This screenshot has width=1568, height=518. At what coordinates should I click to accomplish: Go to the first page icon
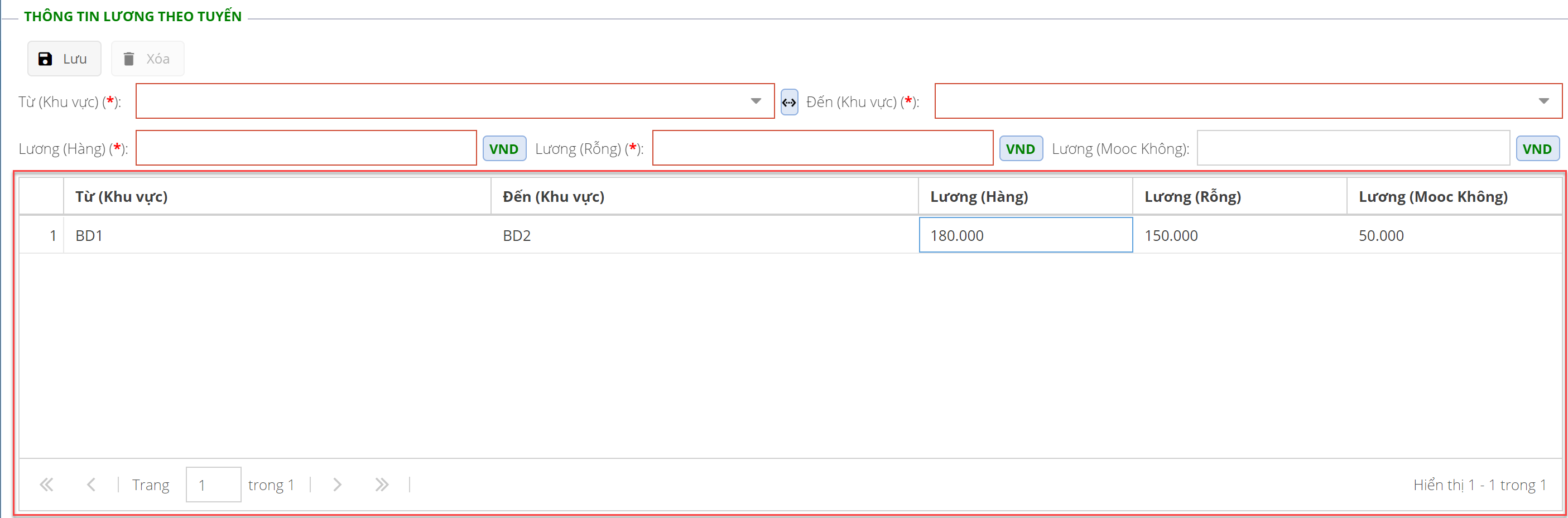[46, 485]
